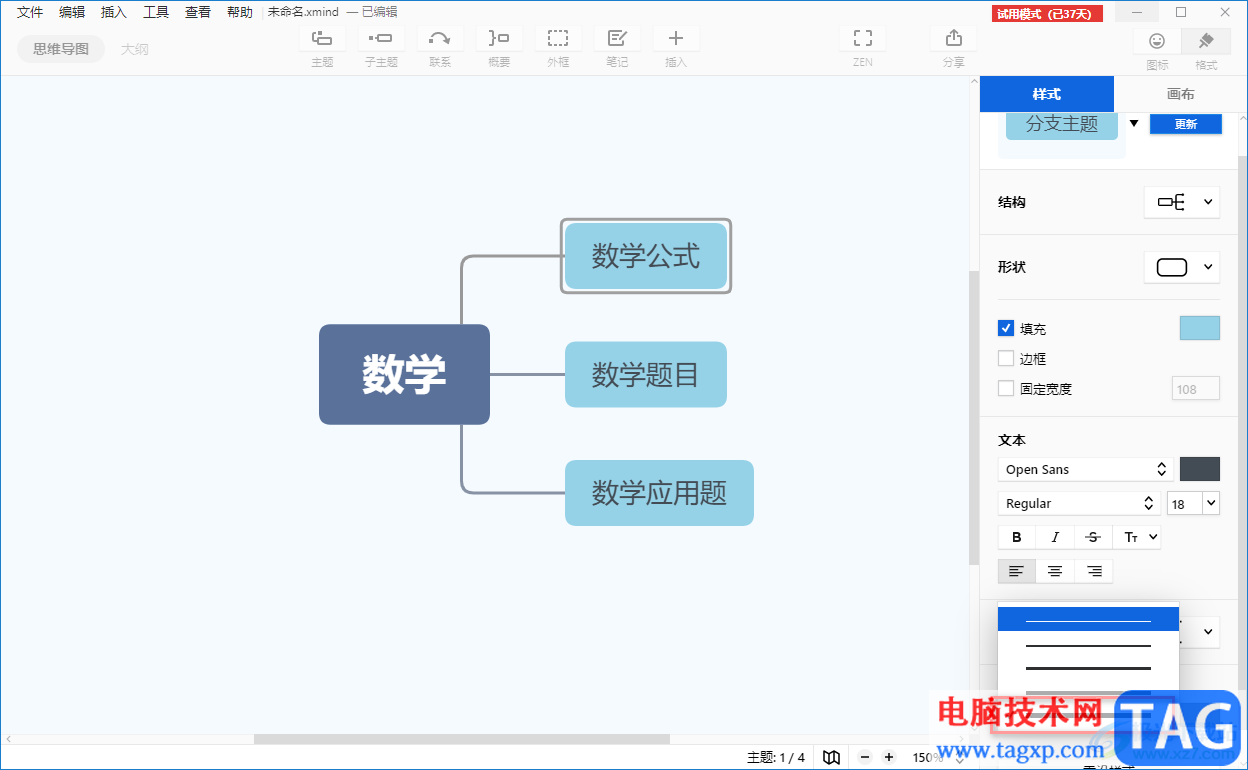This screenshot has height=770, width=1248.
Task: Add a new topic with 主题 icon
Action: click(x=322, y=39)
